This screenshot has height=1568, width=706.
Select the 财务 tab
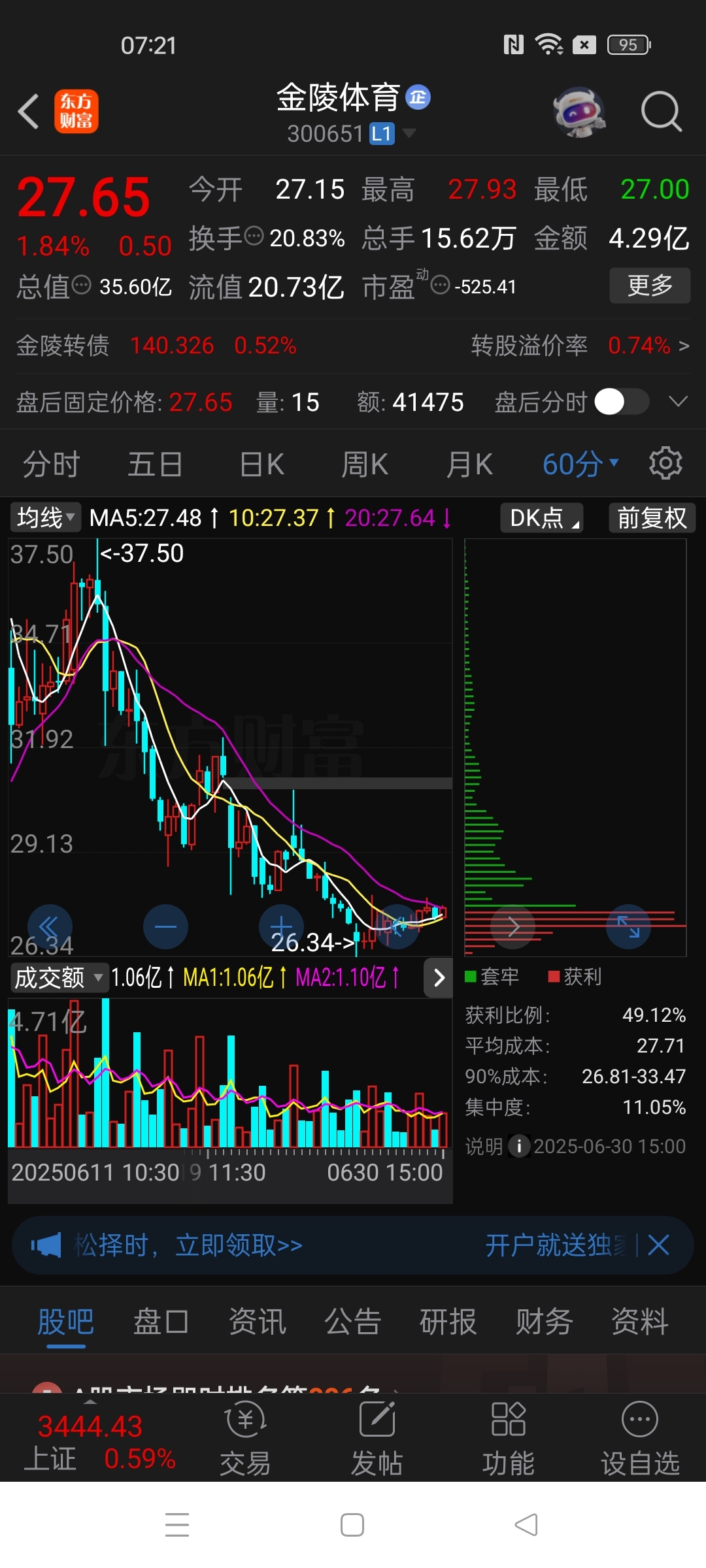545,1322
